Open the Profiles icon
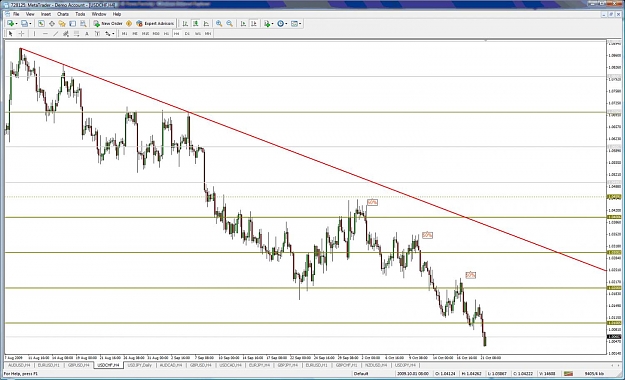 [24, 24]
